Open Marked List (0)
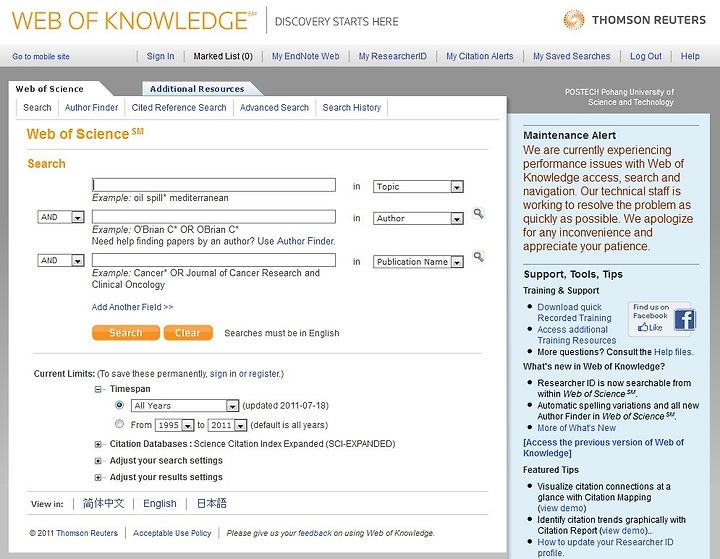The width and height of the screenshot is (720, 559). point(223,56)
